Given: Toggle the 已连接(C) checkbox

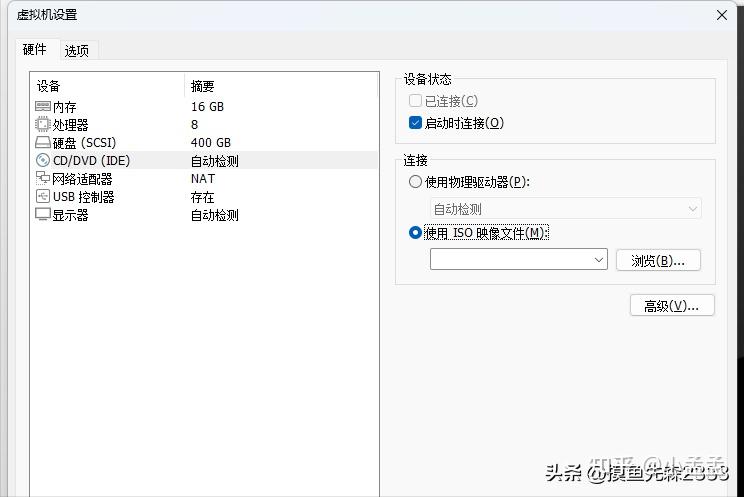Looking at the screenshot, I should pyautogui.click(x=415, y=101).
